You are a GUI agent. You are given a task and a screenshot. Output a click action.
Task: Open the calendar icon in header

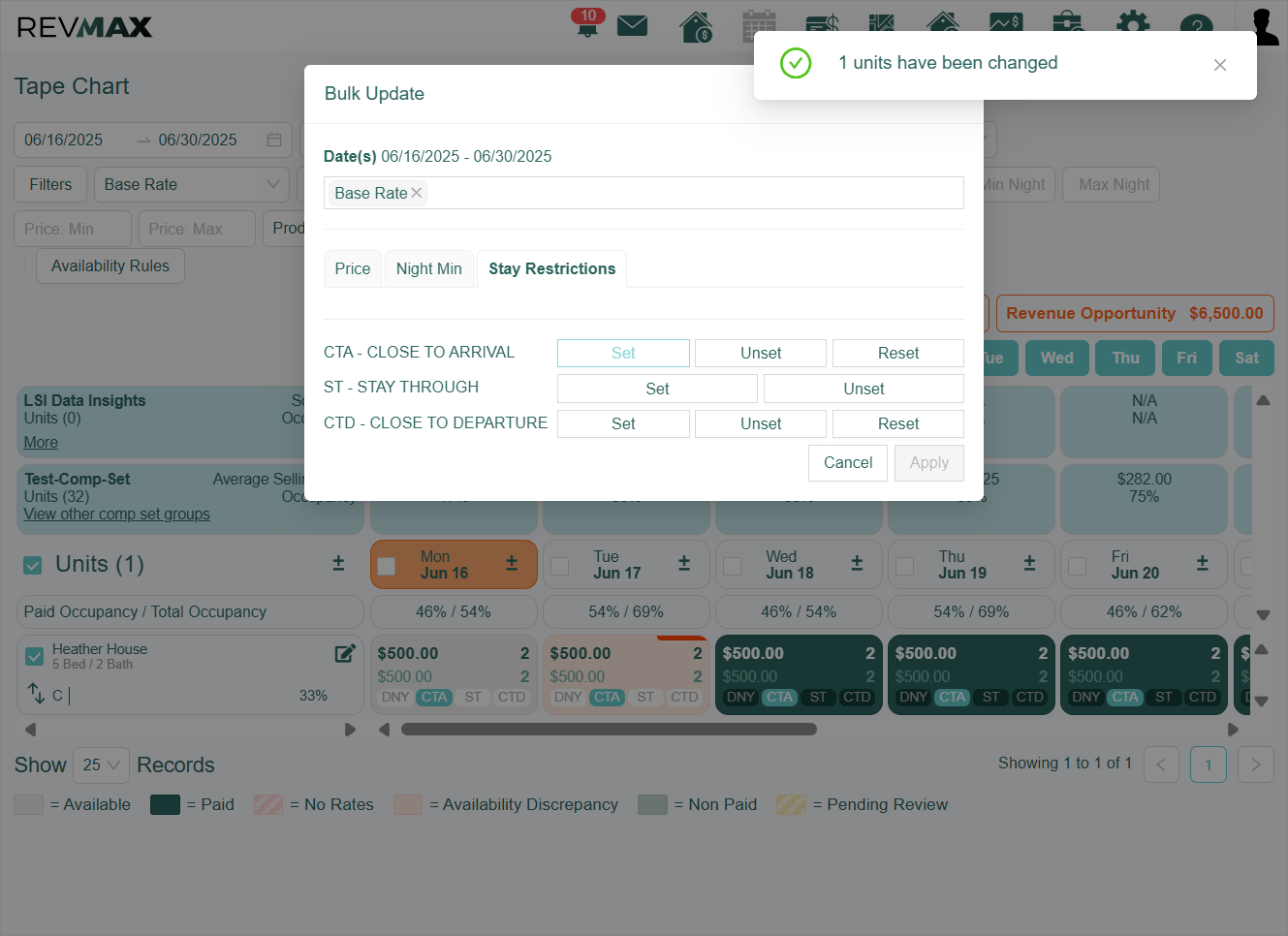point(759,25)
